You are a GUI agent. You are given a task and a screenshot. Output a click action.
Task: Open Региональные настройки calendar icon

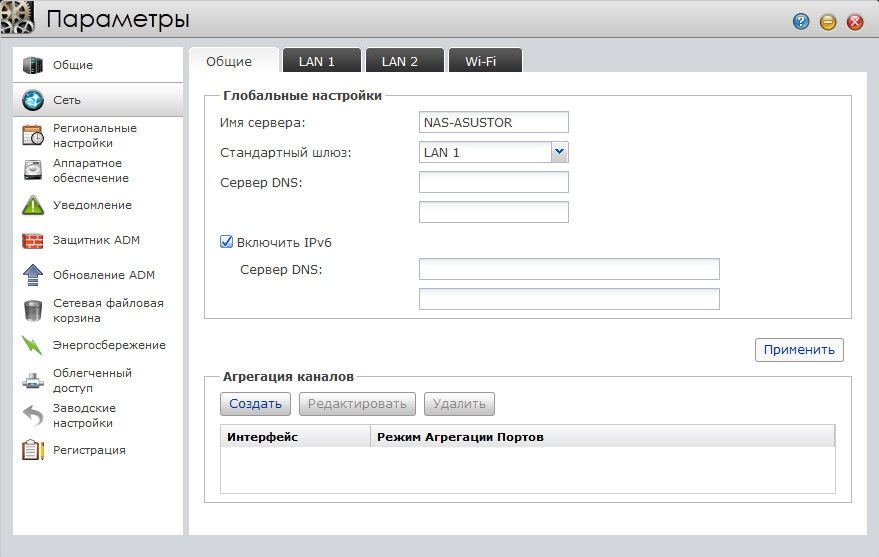[x=33, y=136]
